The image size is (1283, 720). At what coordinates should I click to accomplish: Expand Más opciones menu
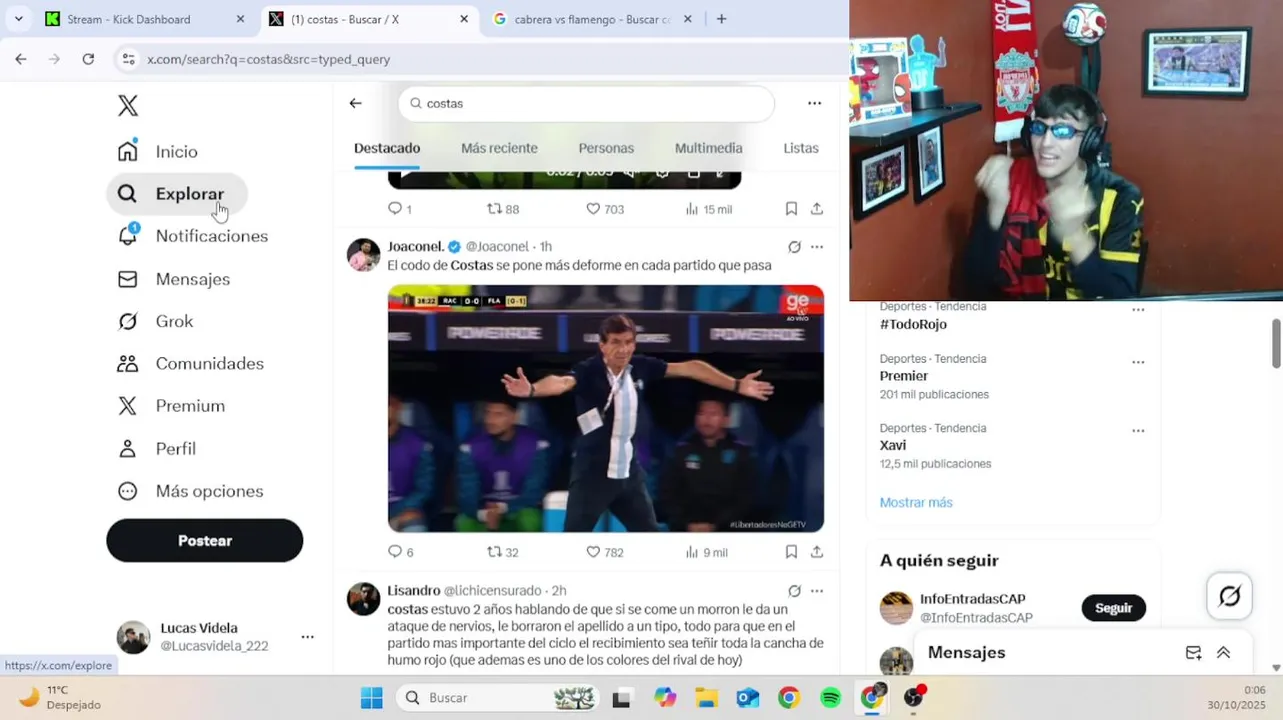(x=191, y=491)
